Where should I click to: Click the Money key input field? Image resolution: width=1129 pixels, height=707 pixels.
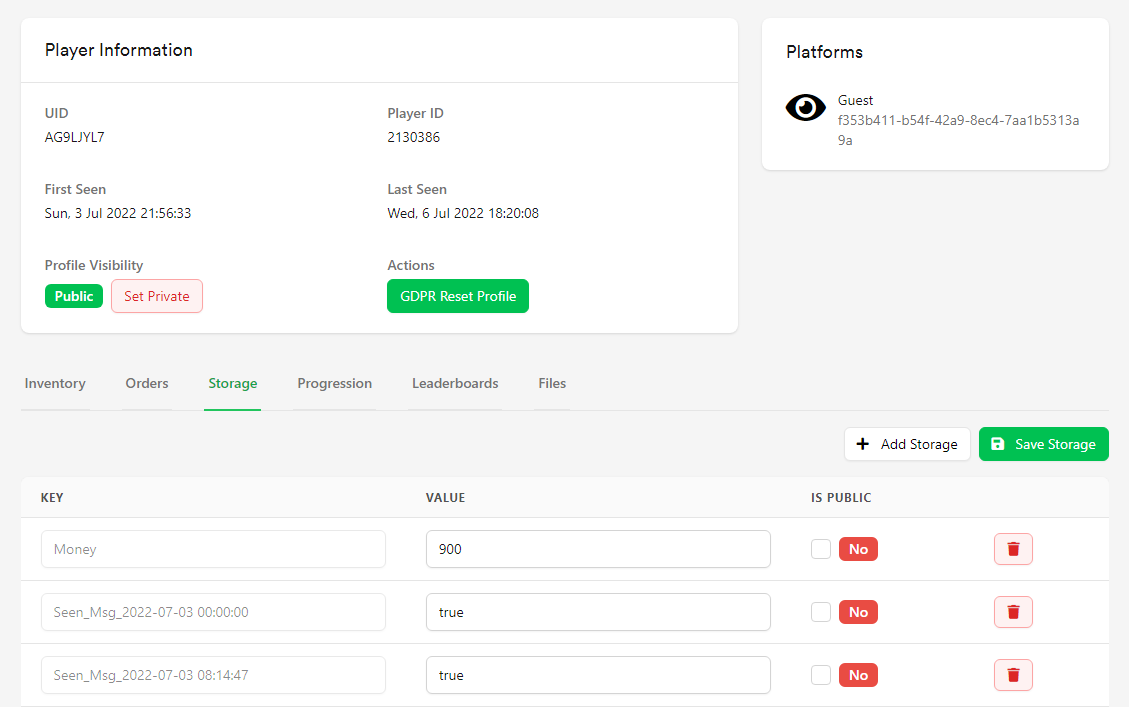(x=213, y=549)
